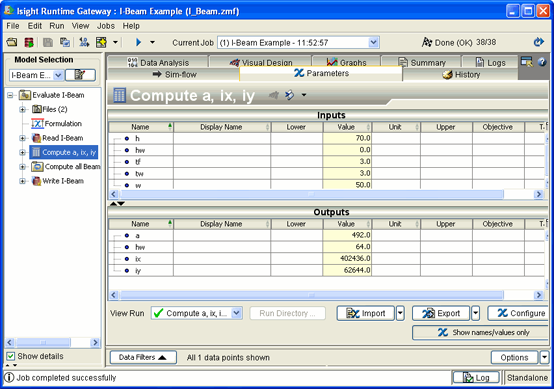Screen dimensions: 554x389
Task: Switch to the Visual Design tab
Action: coord(261,62)
